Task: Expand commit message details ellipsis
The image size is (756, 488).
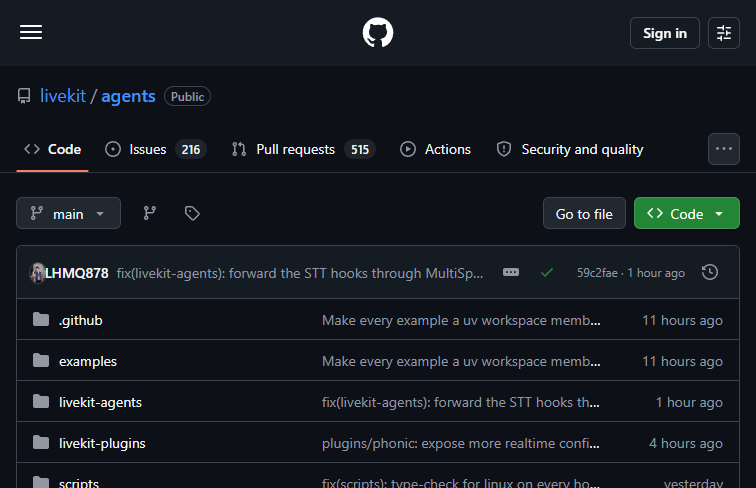Action: click(x=511, y=272)
